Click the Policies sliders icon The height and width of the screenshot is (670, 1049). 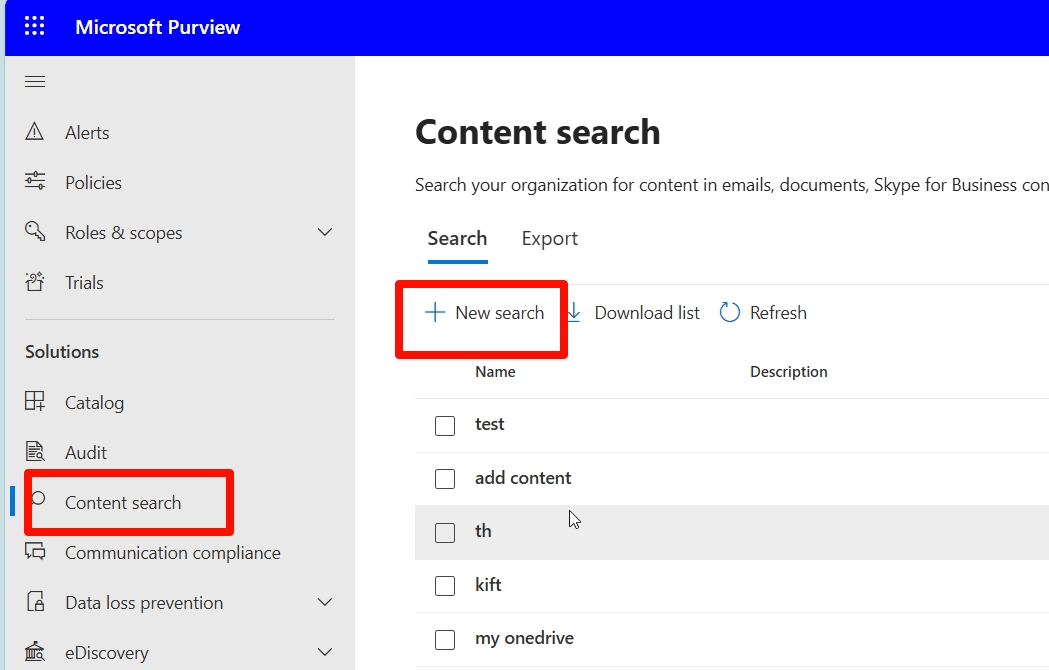pyautogui.click(x=35, y=181)
